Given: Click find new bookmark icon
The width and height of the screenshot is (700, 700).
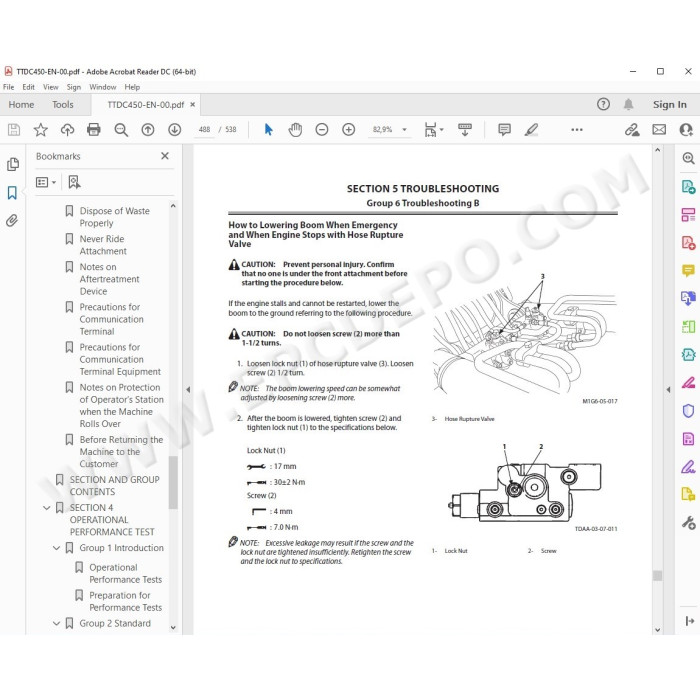Looking at the screenshot, I should pyautogui.click(x=74, y=182).
